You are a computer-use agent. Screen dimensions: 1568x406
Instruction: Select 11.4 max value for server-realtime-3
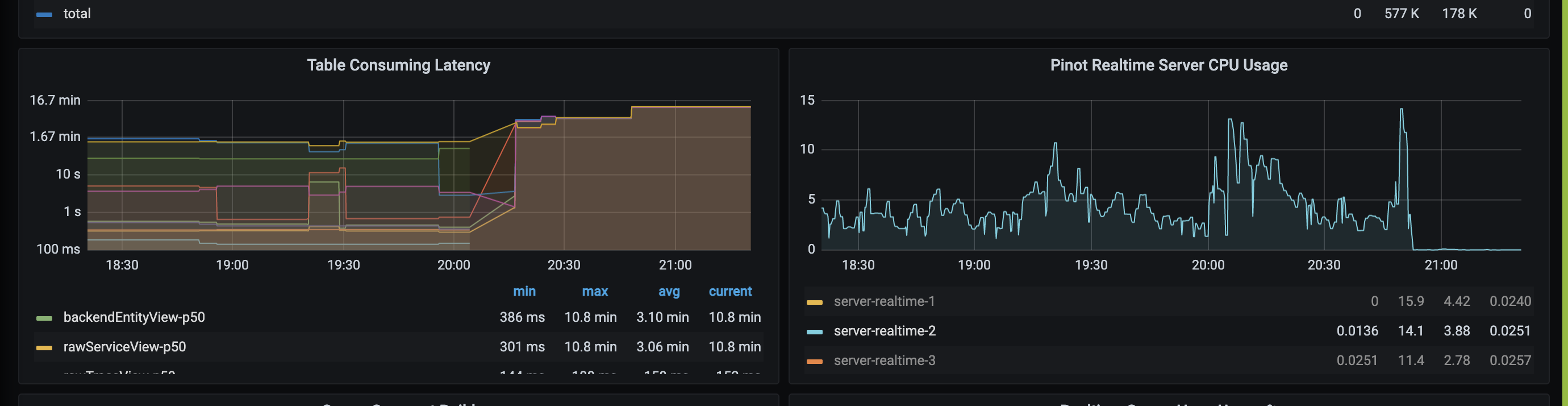[x=1411, y=361]
